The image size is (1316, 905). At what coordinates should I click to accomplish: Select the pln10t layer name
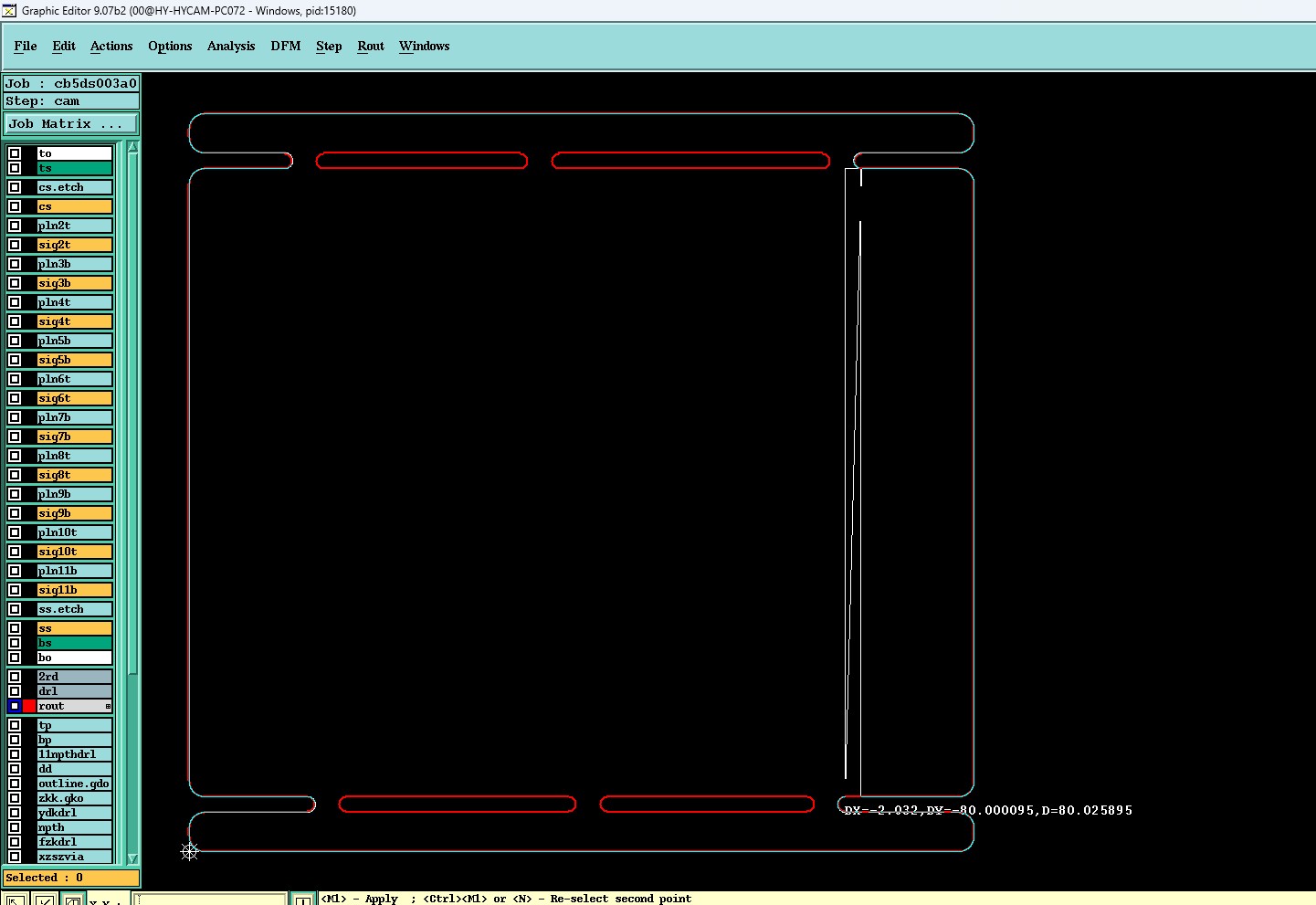tap(74, 532)
